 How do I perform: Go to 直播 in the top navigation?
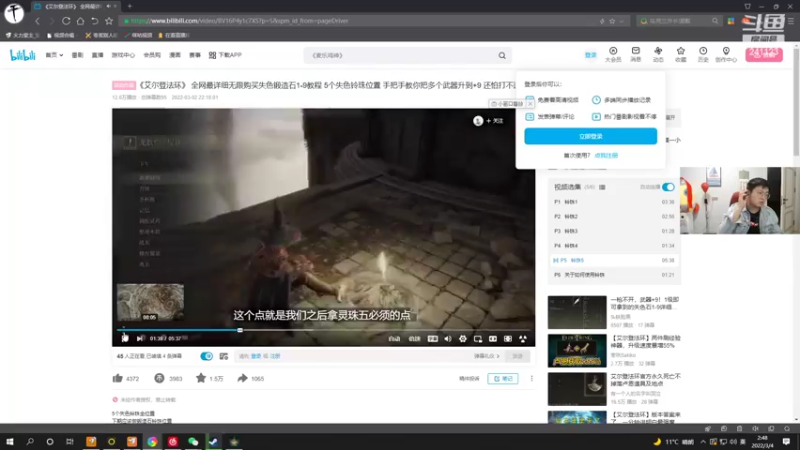coord(97,55)
